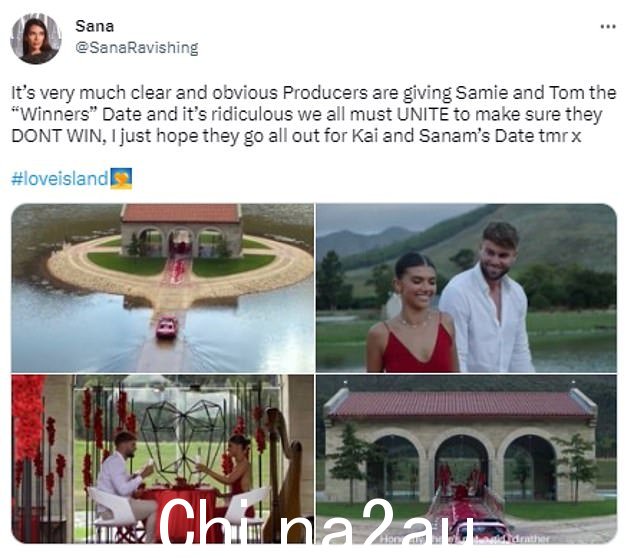This screenshot has height=558, width=634.
Task: Open the @SanaRavishing handle link
Action: [x=137, y=48]
